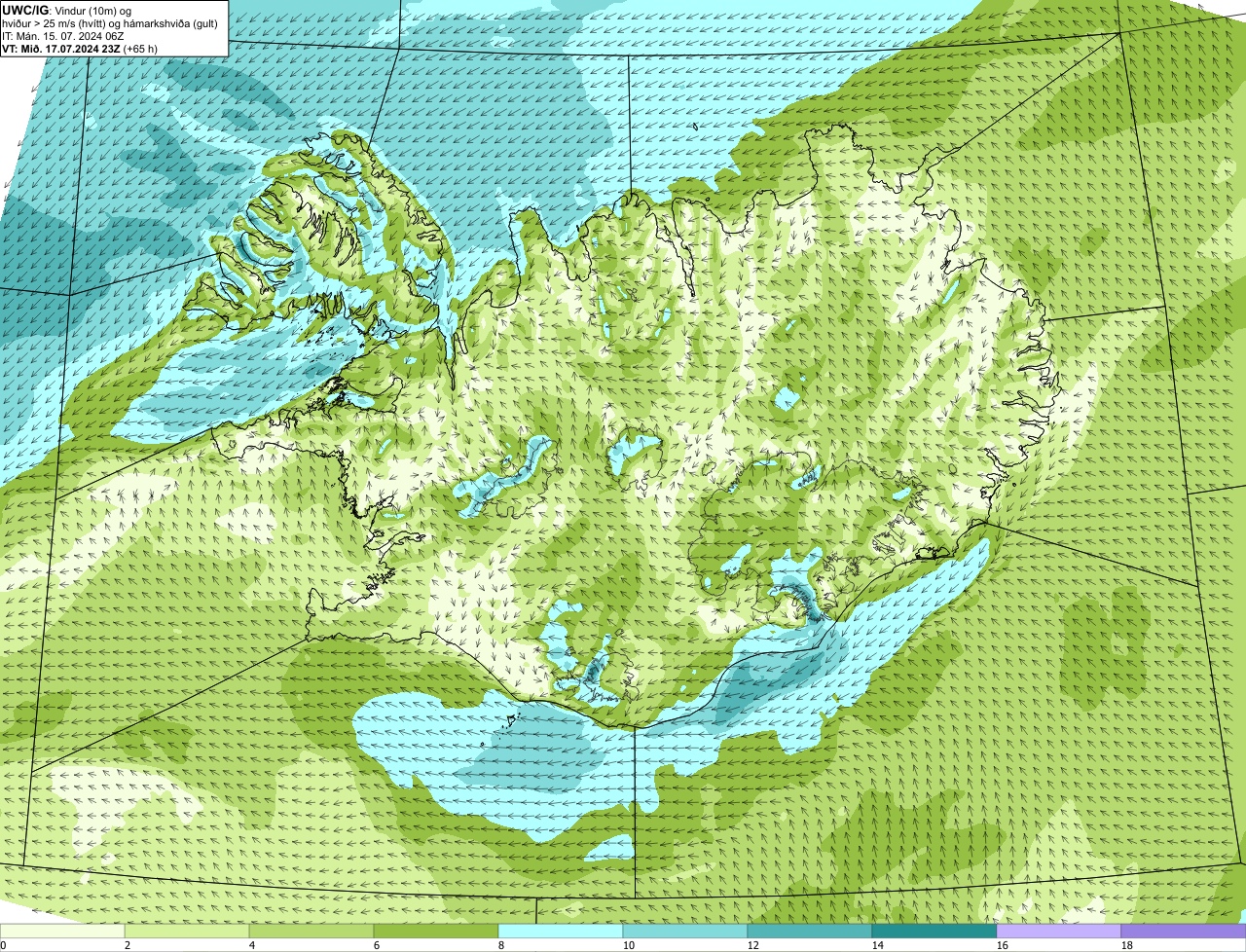Click the legend label "4"
Screen dimensions: 1246x952
click(x=252, y=945)
